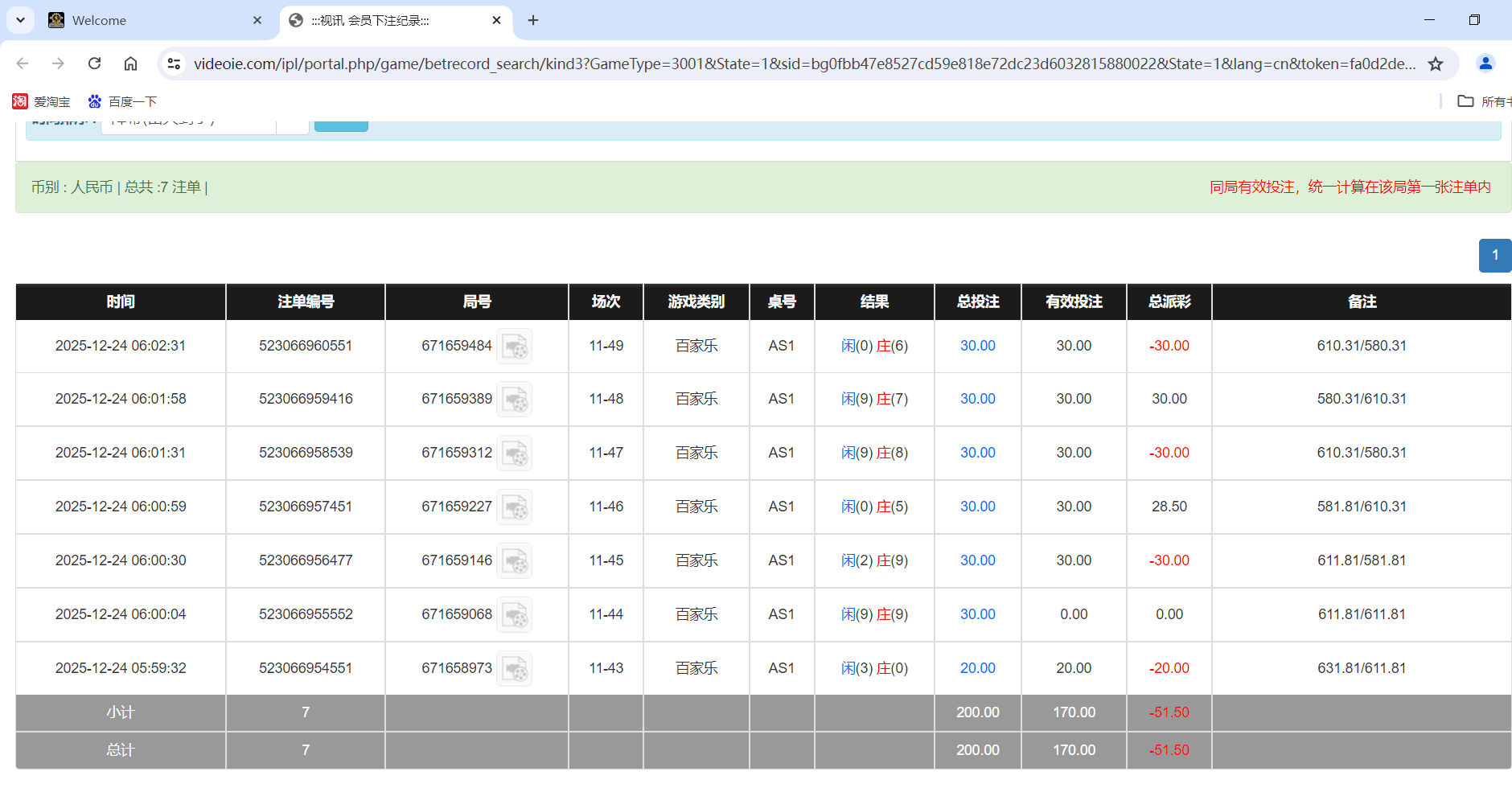Open a new browser tab
Screen dimensions: 1512x792
pyautogui.click(x=533, y=20)
